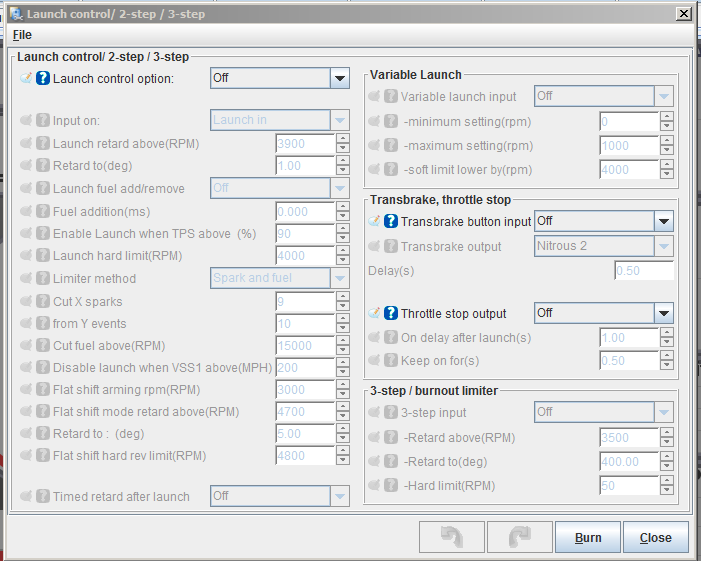Click Disable launch when VSS1 above field

coord(305,367)
